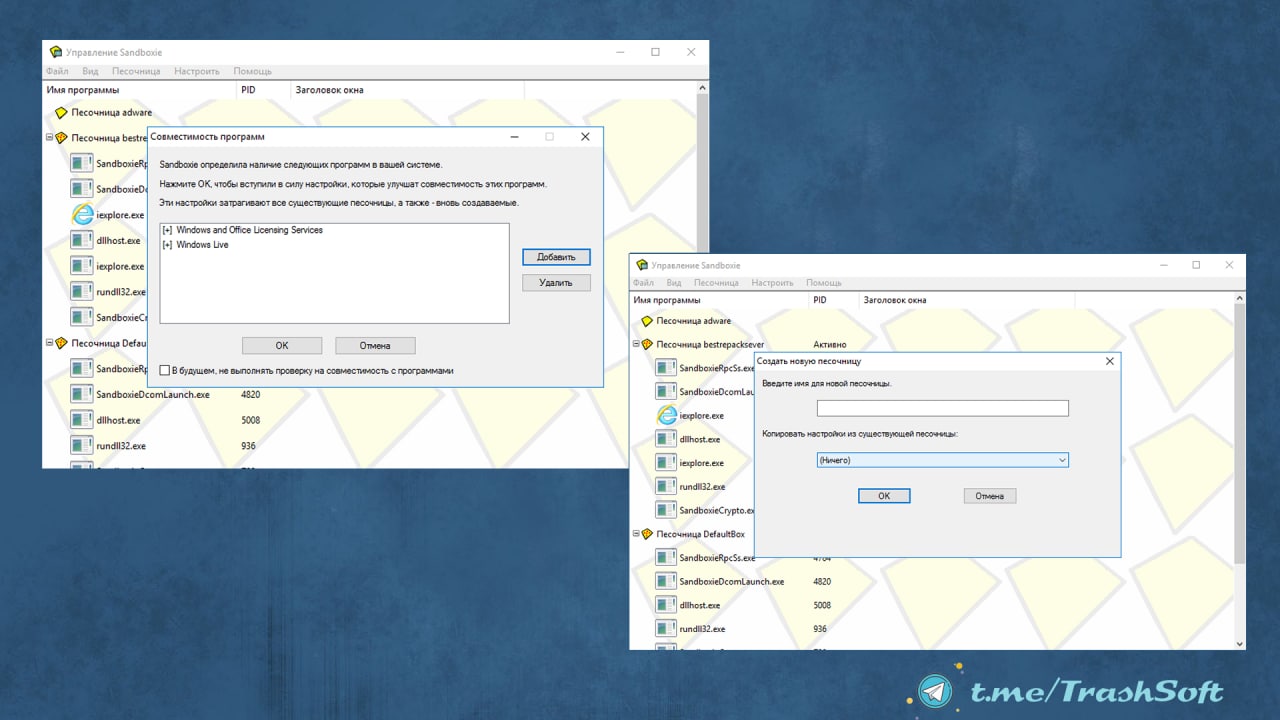This screenshot has width=1280, height=720.
Task: Click the yellow adware sandbox icon in the left window
Action: pos(61,113)
